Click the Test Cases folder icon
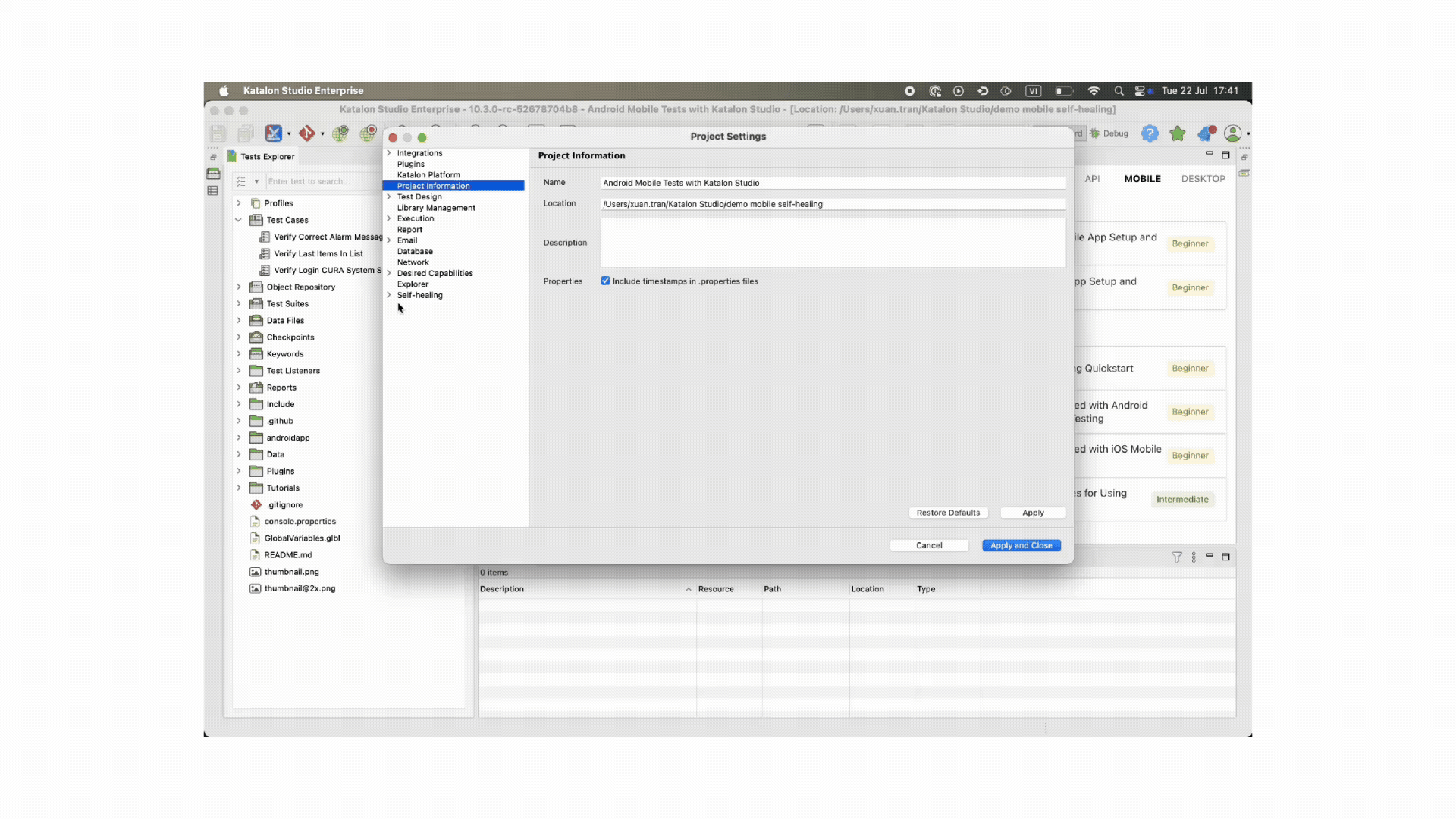The image size is (1456, 819). (x=256, y=220)
